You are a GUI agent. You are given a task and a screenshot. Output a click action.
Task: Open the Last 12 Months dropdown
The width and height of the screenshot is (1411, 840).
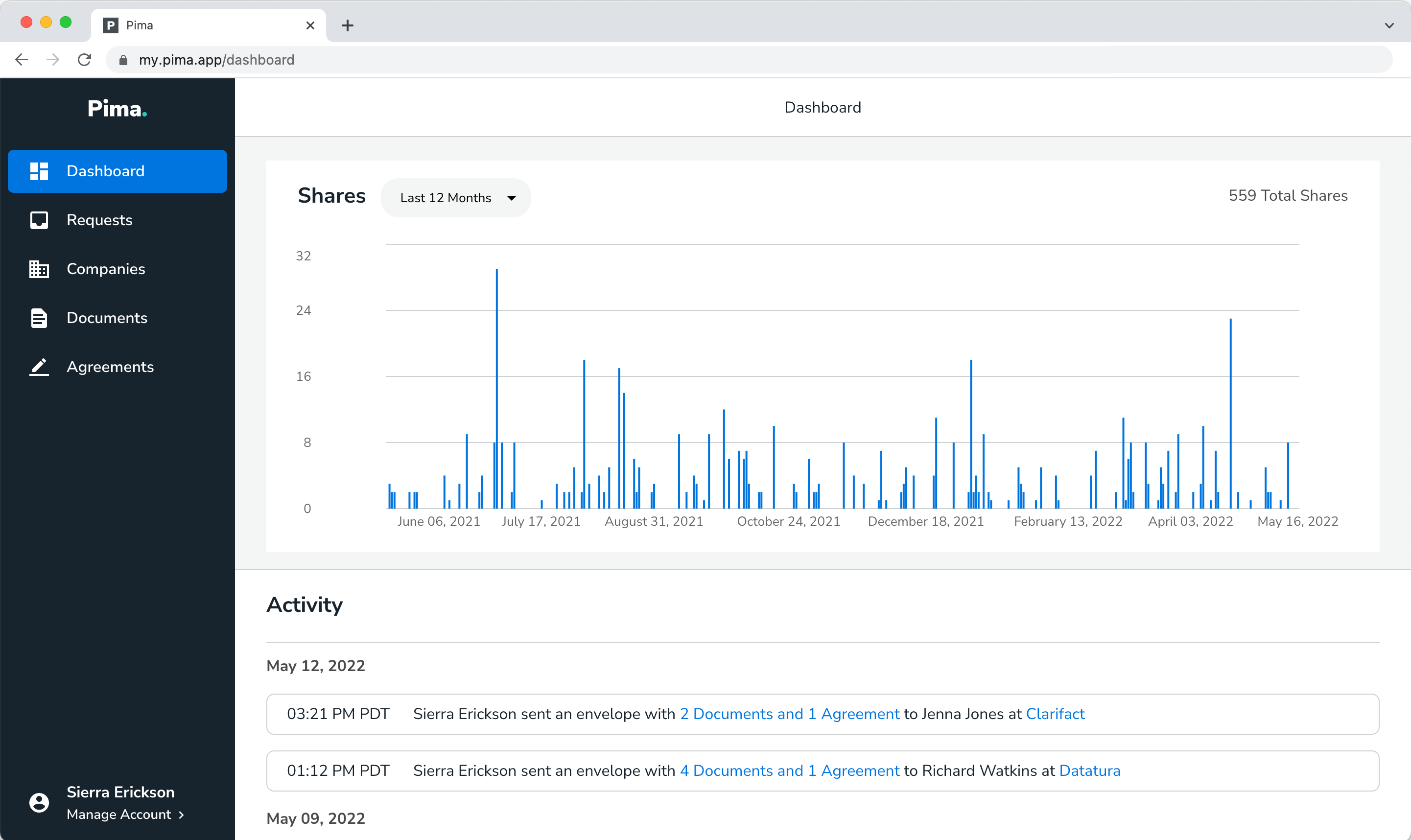tap(456, 198)
